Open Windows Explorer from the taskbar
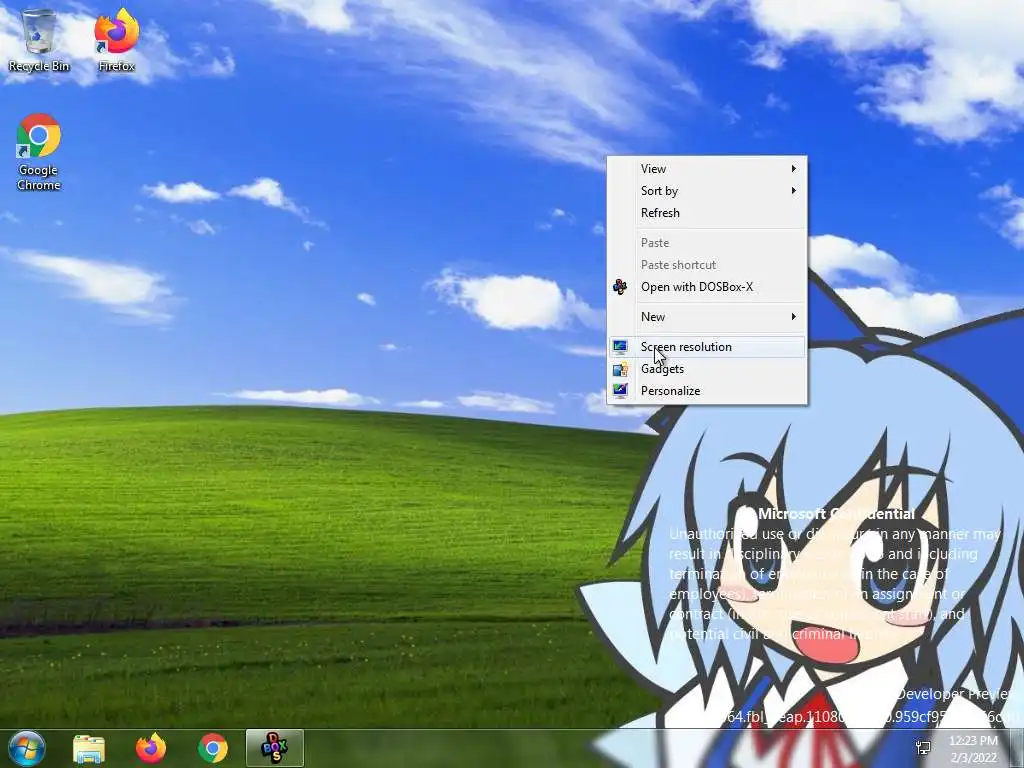 (89, 748)
